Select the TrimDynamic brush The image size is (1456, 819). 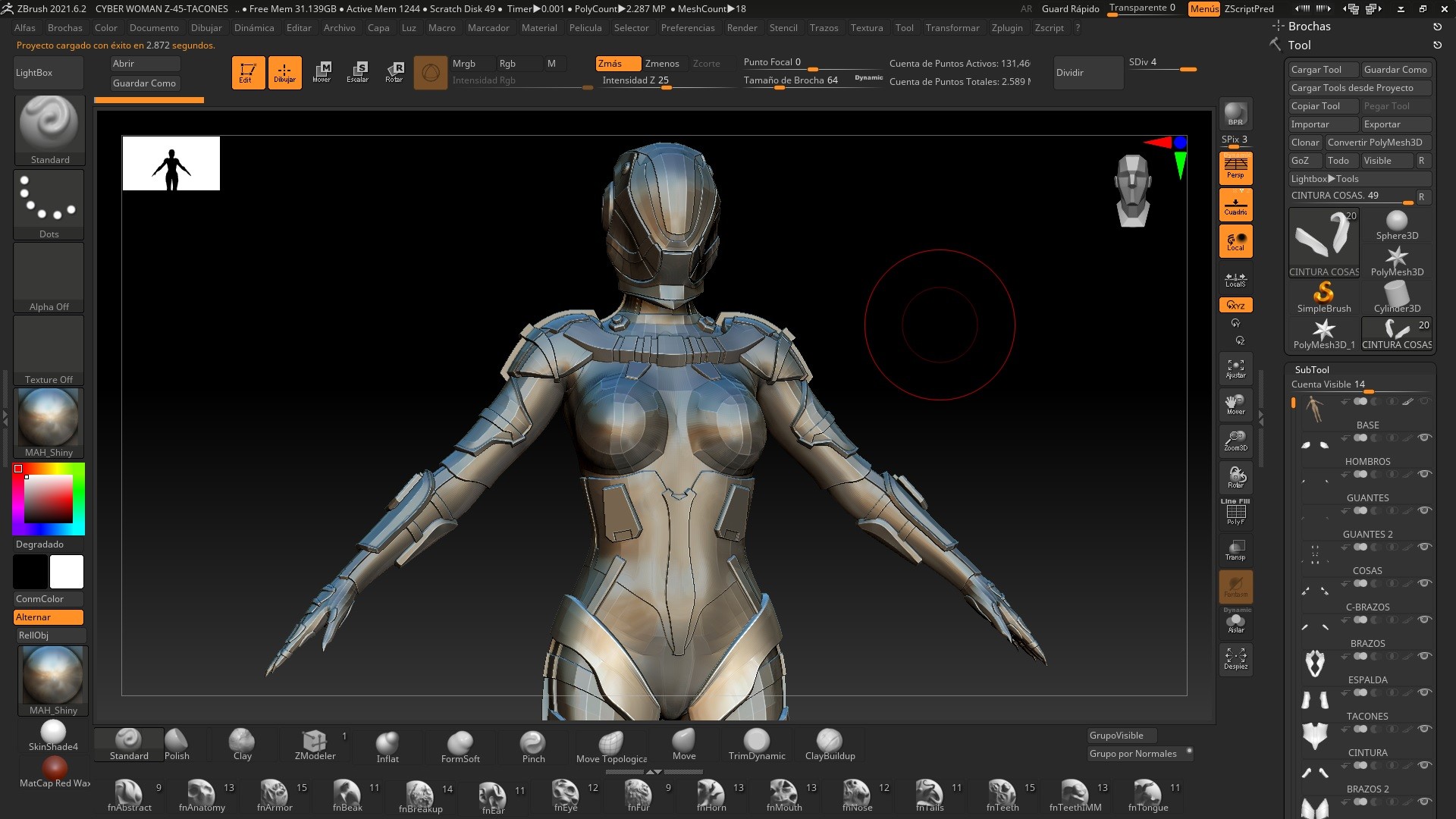click(757, 744)
